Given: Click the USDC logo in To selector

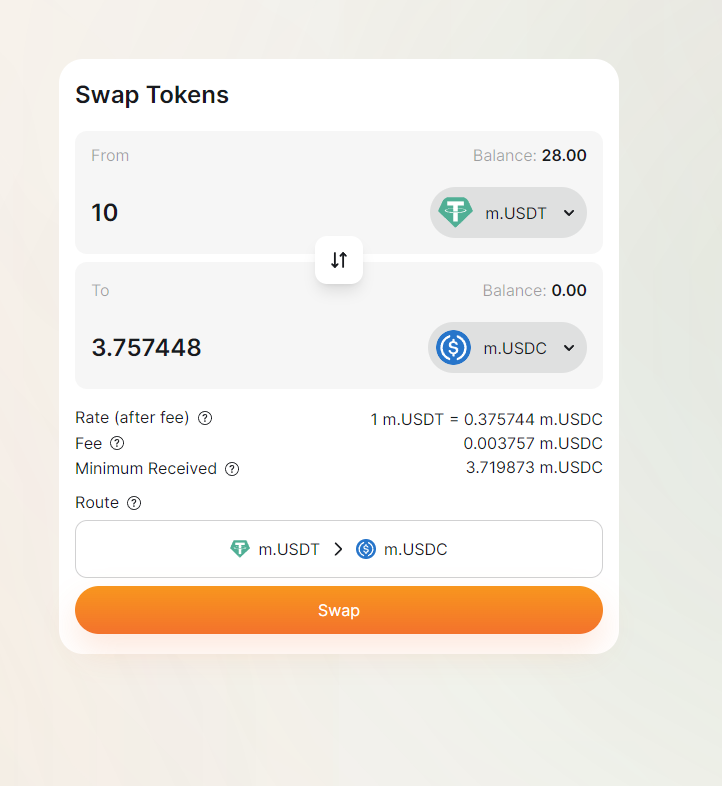Looking at the screenshot, I should click(x=454, y=348).
